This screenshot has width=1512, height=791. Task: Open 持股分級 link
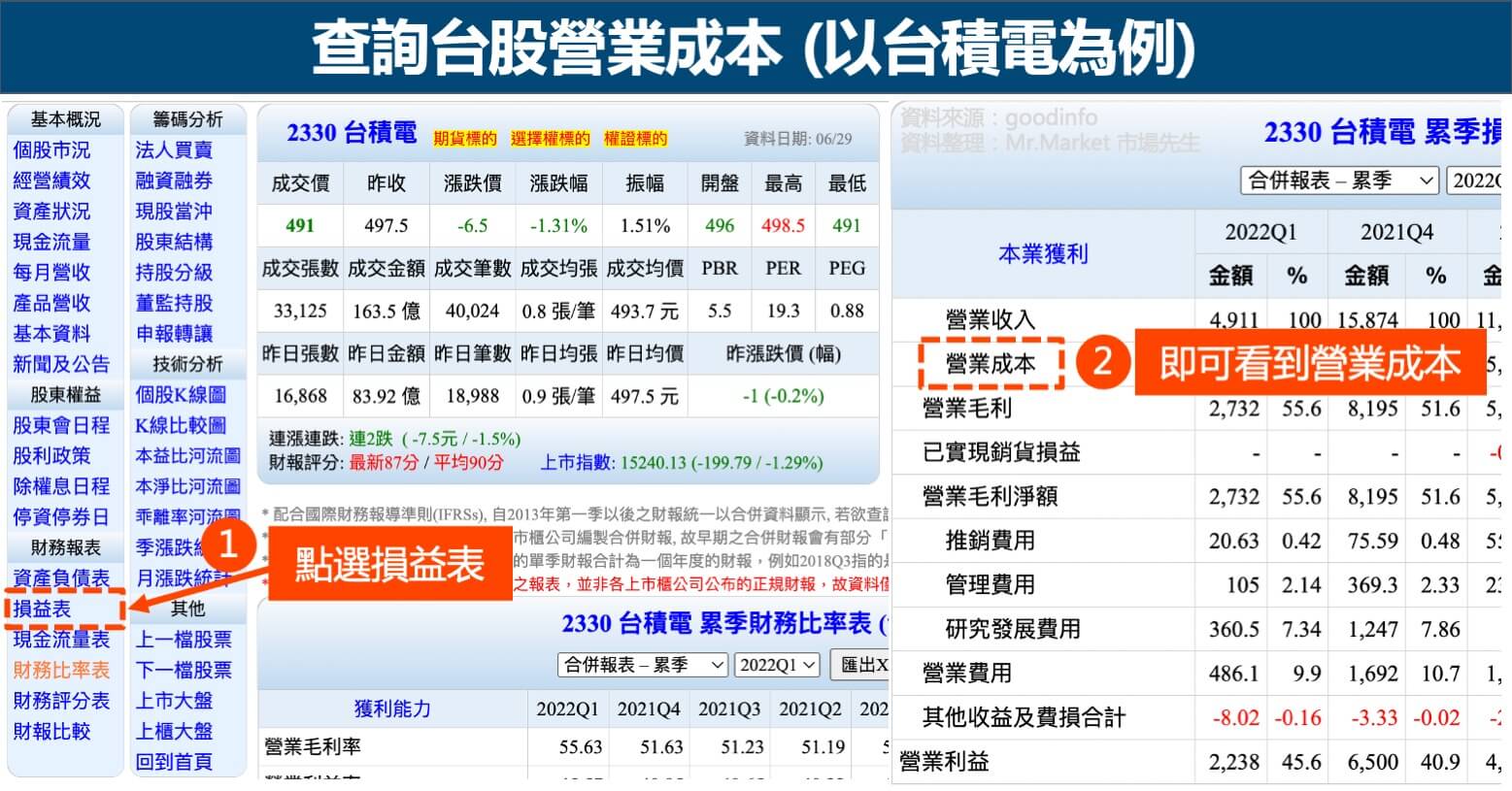click(174, 273)
